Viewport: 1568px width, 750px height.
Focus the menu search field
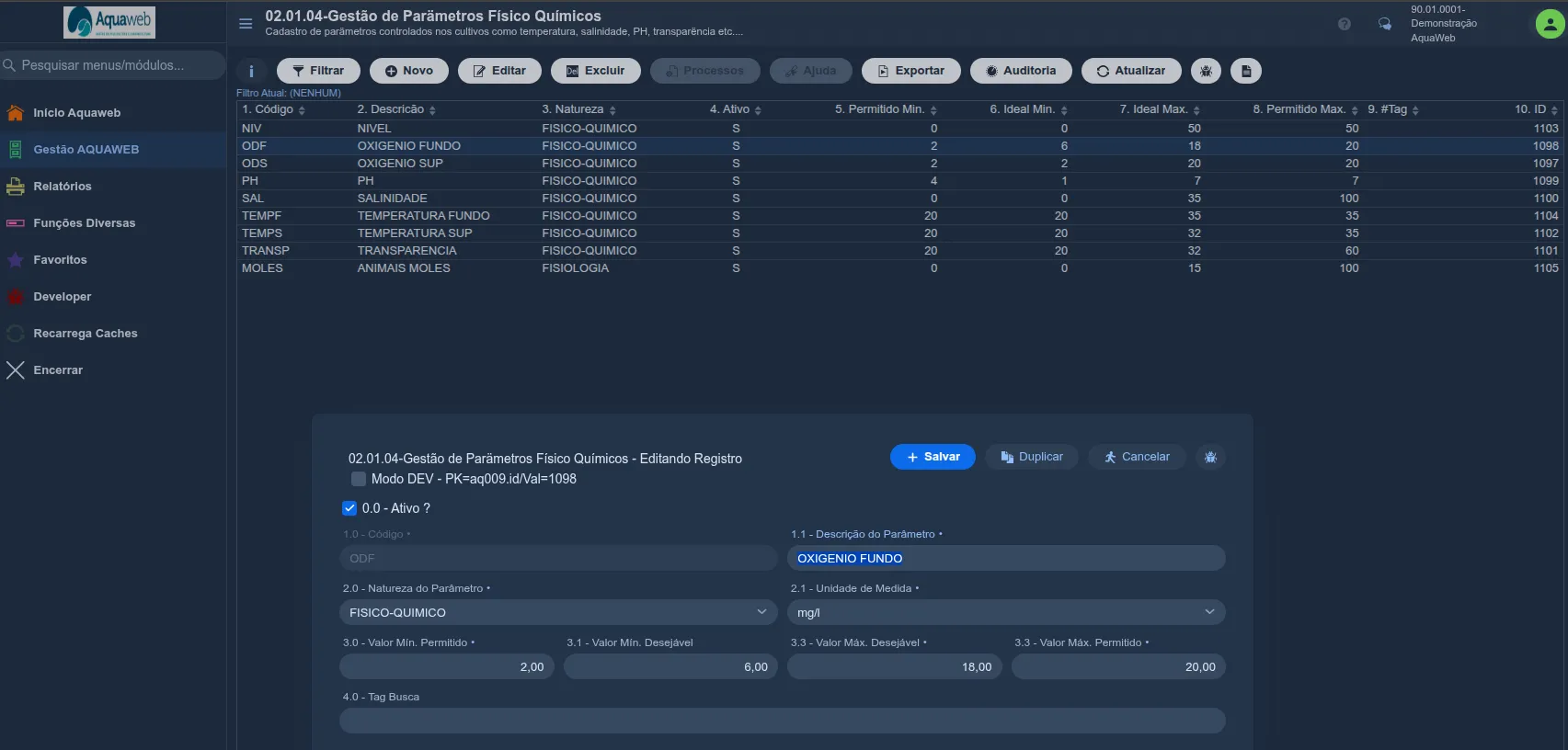113,65
